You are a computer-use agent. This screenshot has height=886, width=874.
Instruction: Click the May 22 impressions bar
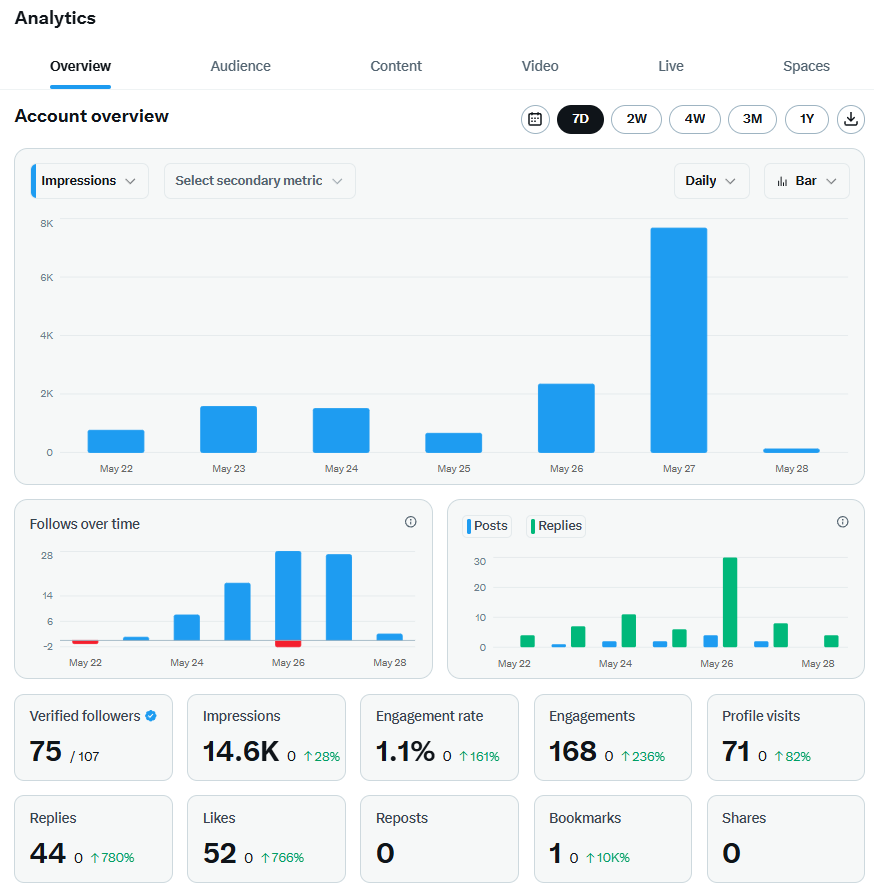116,441
